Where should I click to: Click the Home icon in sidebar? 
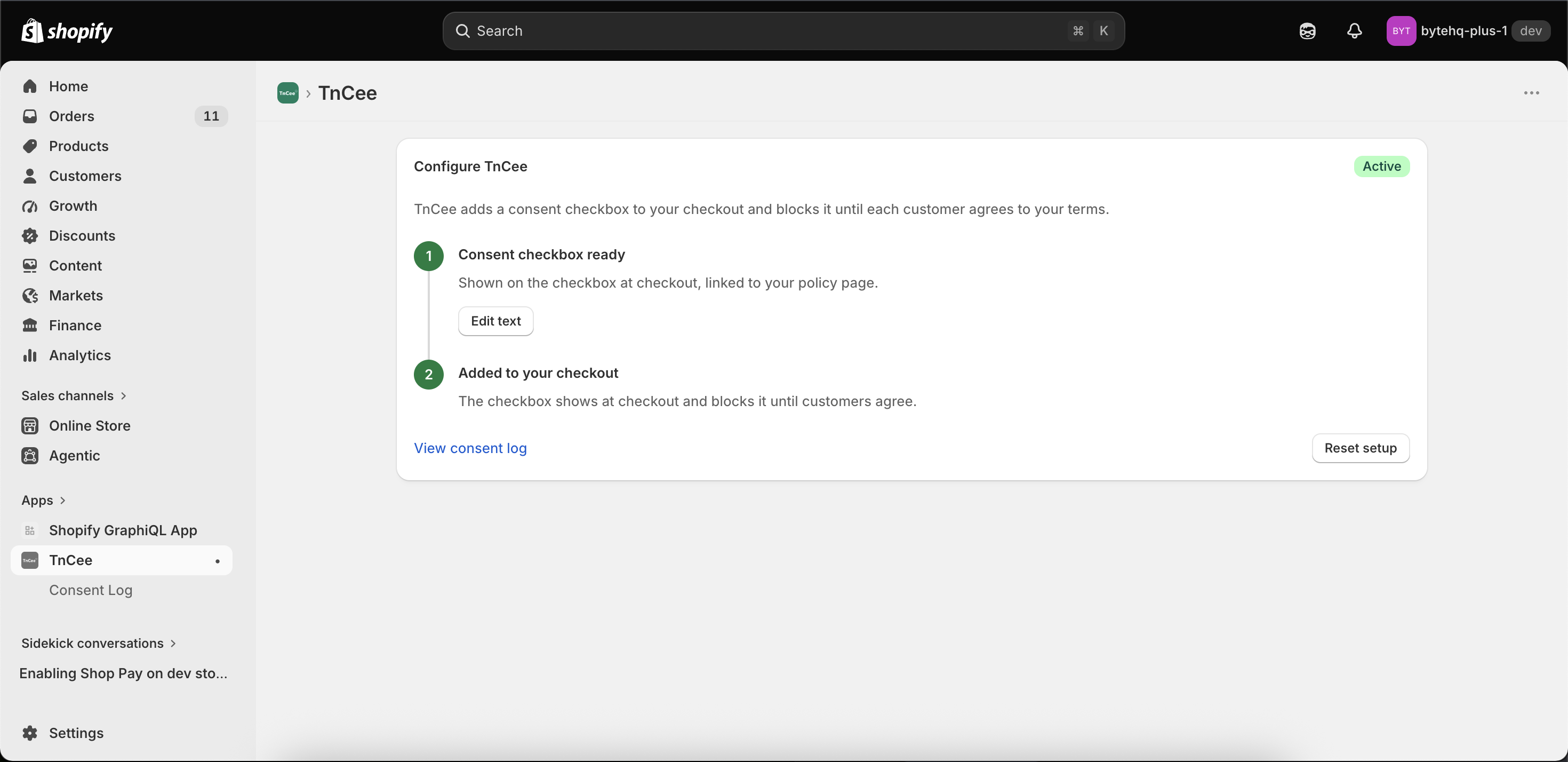click(x=30, y=86)
